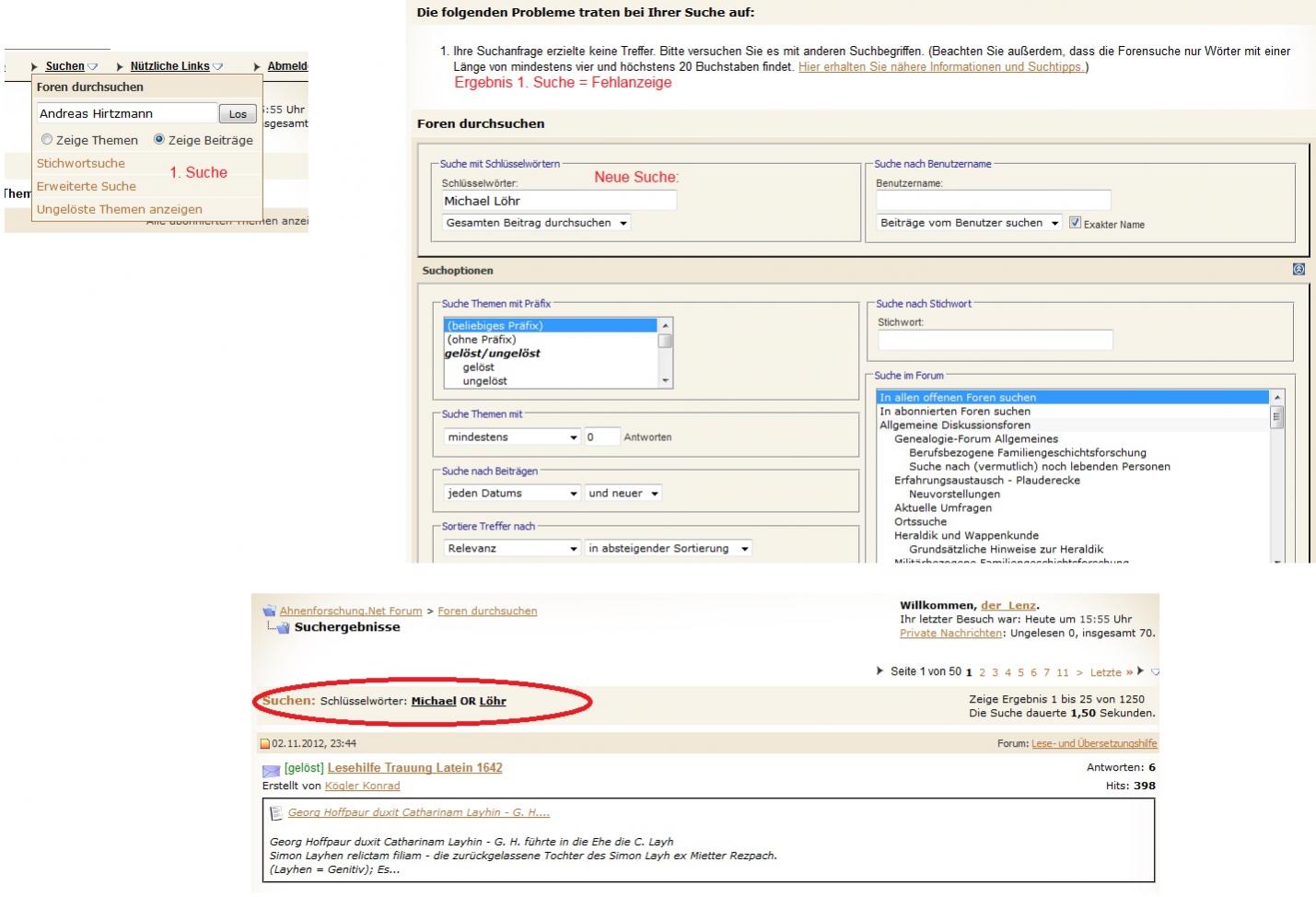Open page jump arrow icon after Letzte

[x=1155, y=672]
